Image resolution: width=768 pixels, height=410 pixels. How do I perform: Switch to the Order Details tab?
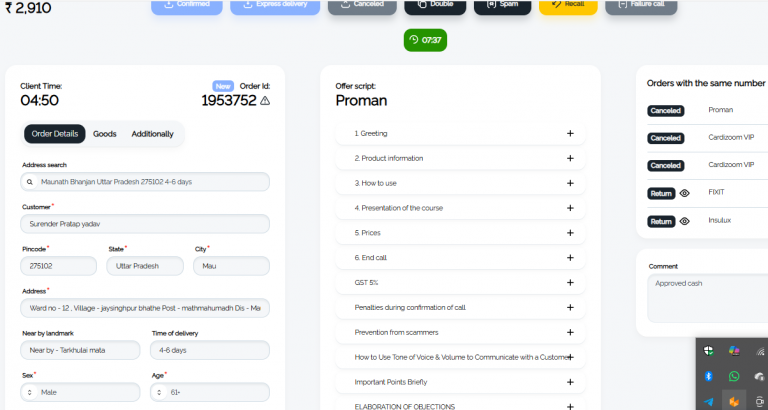pos(55,134)
